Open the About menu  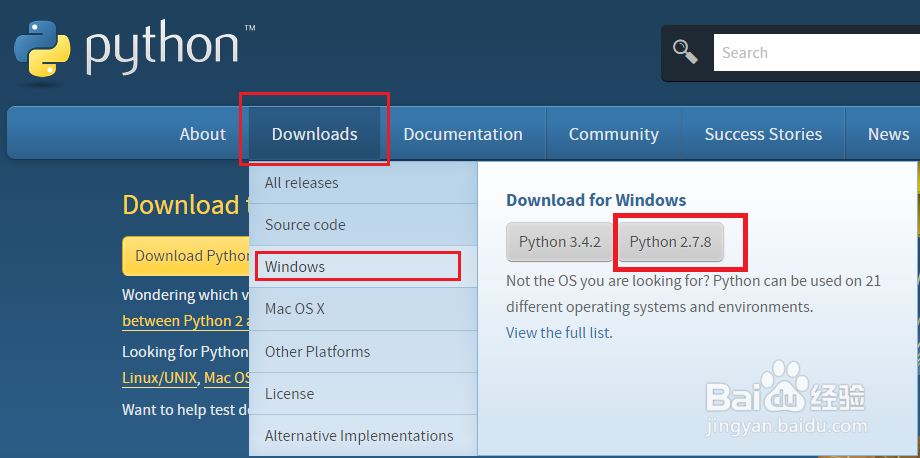(x=202, y=134)
